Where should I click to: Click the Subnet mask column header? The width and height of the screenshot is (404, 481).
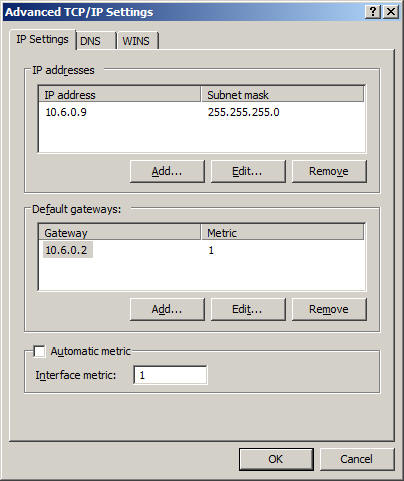click(x=282, y=95)
